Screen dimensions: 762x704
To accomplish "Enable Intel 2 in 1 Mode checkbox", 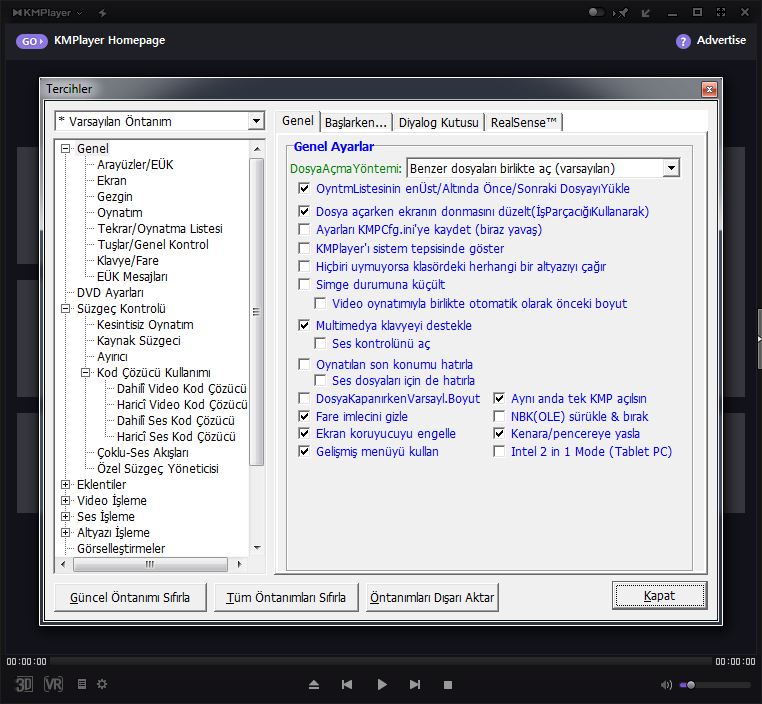I will point(499,451).
